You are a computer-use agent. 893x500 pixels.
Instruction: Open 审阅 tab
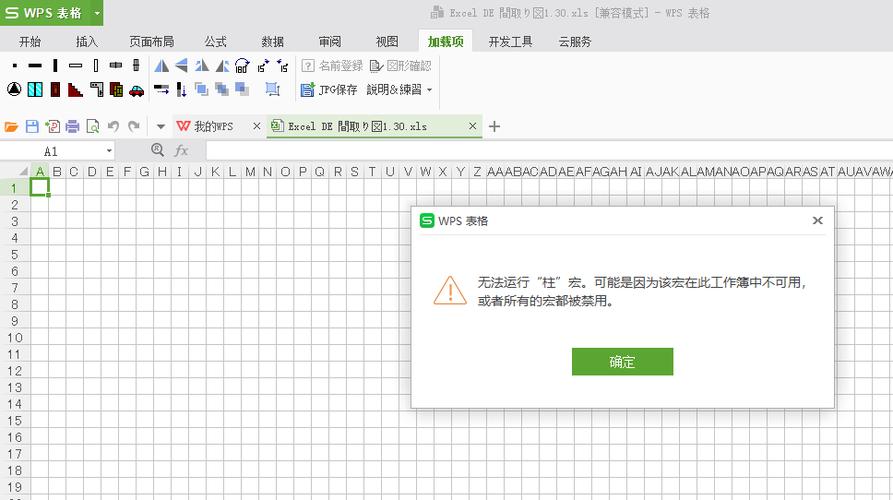click(x=330, y=42)
